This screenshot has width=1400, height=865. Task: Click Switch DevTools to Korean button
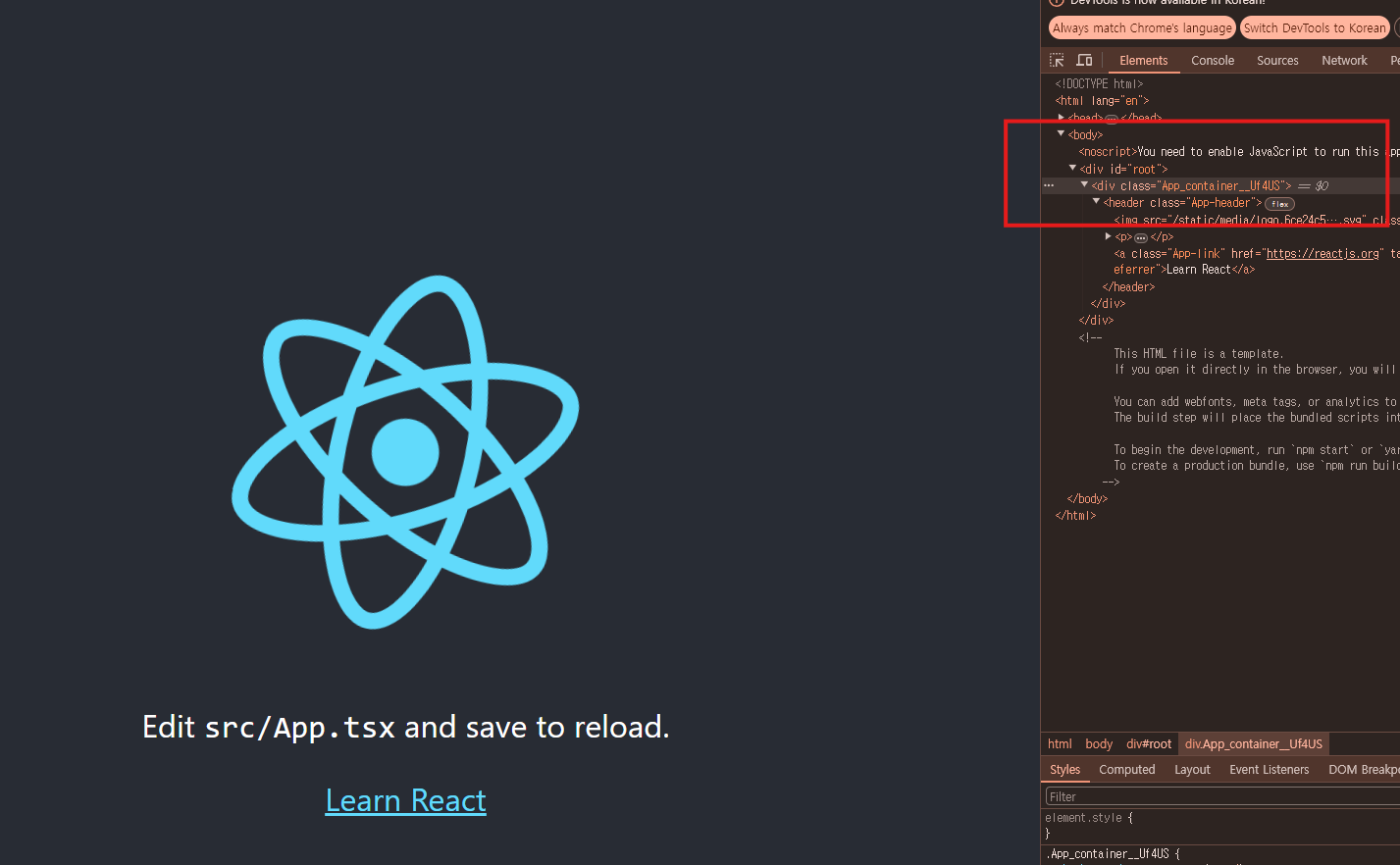(1315, 28)
